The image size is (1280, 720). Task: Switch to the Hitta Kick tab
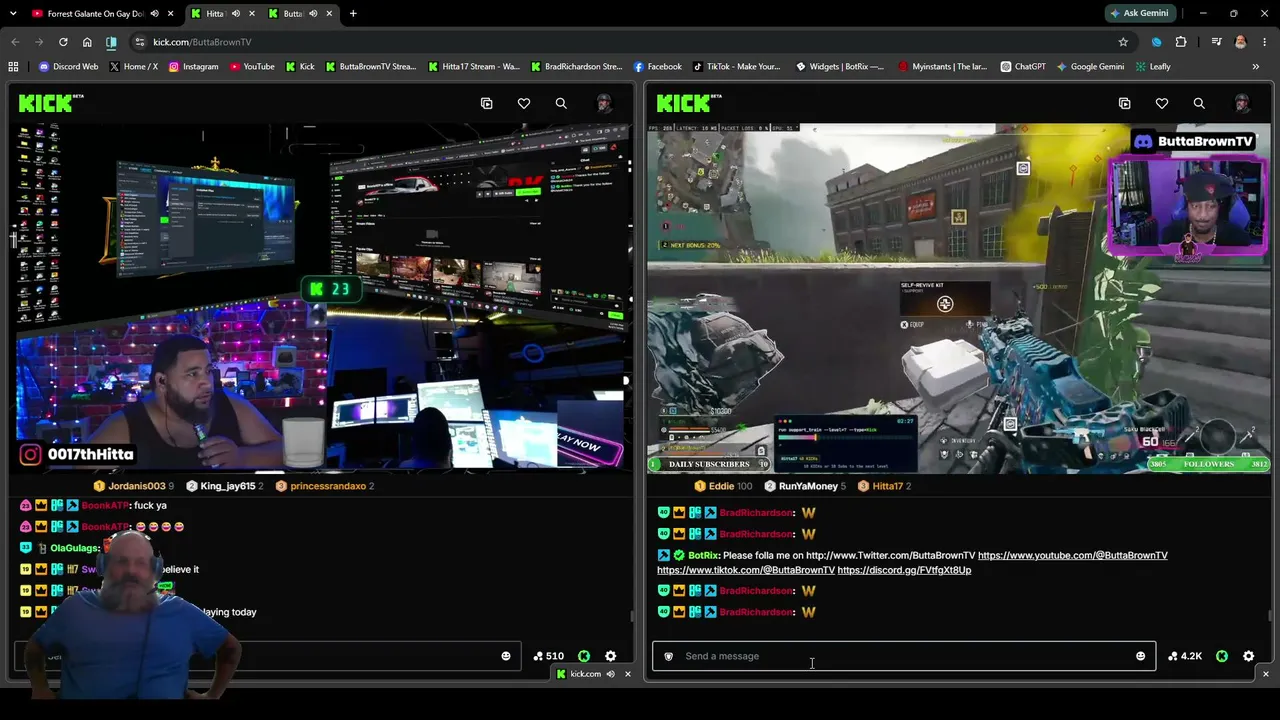221,14
